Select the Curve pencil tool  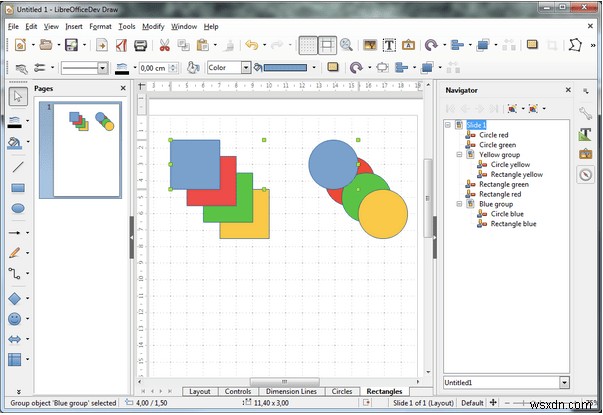click(15, 253)
